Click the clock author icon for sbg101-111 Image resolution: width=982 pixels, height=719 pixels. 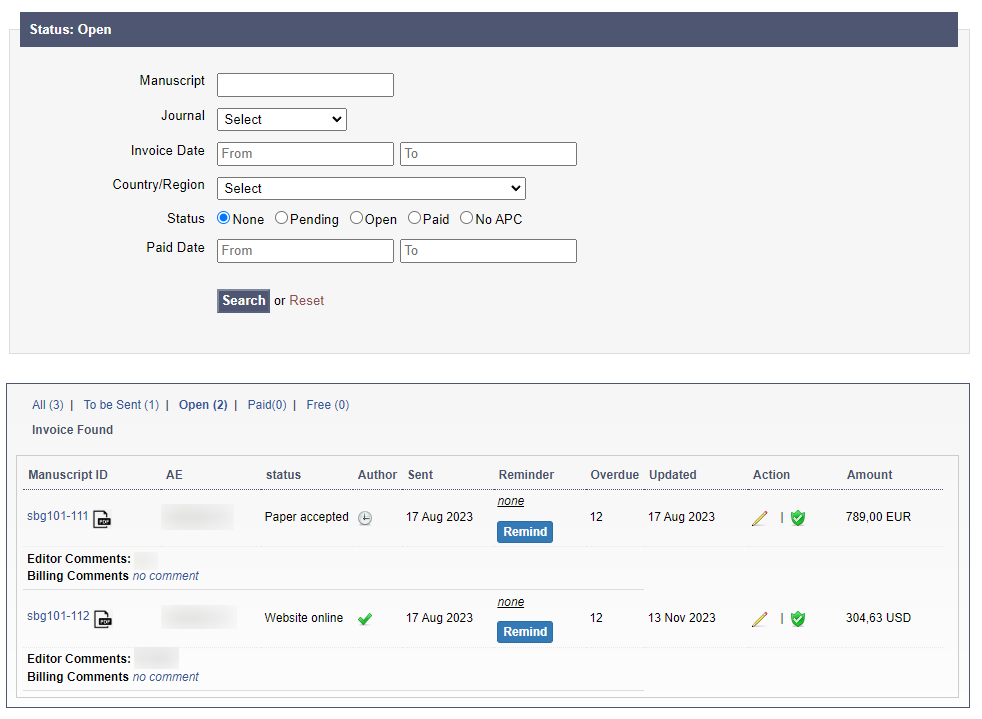[x=365, y=518]
